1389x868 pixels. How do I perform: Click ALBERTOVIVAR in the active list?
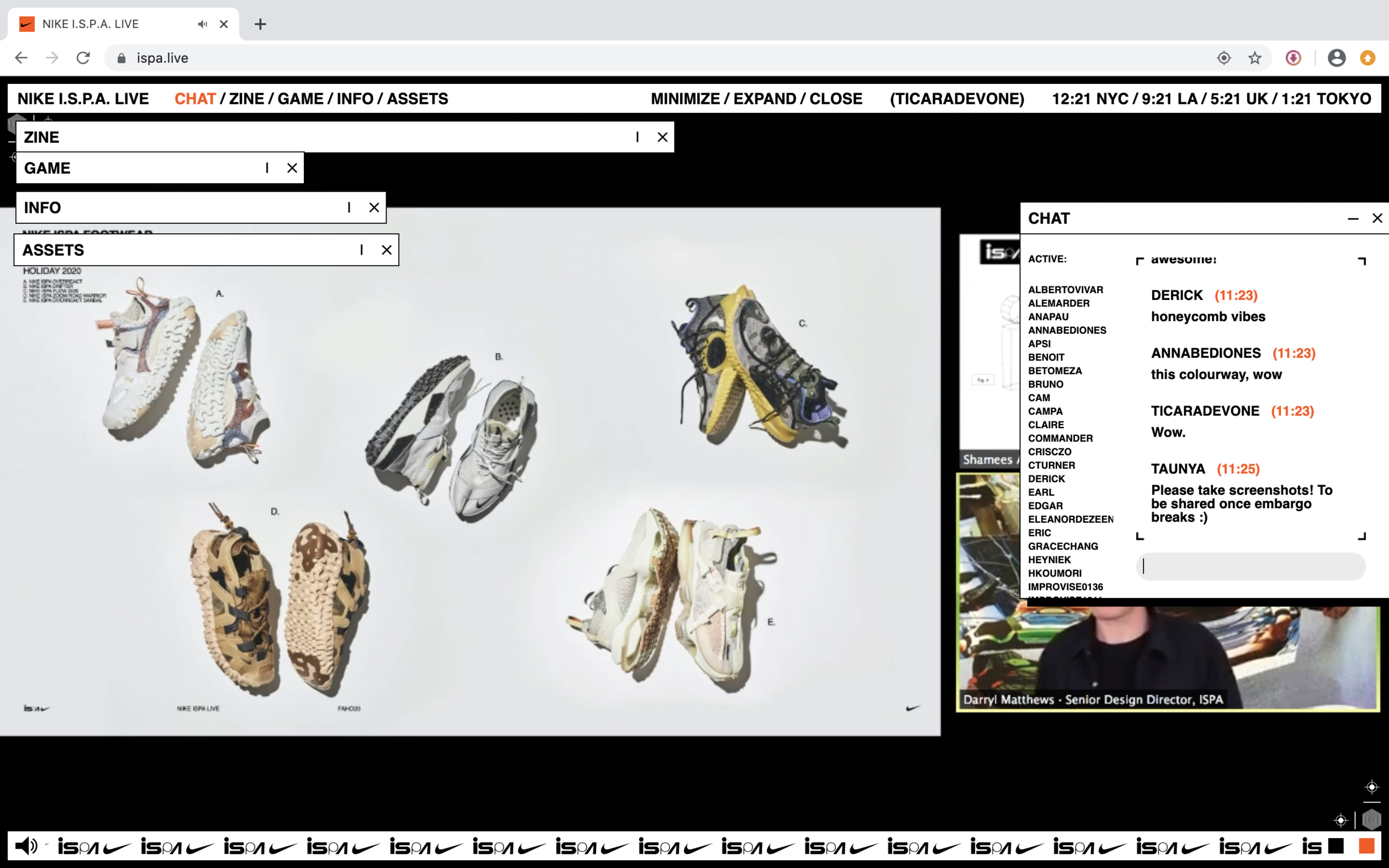coord(1066,290)
